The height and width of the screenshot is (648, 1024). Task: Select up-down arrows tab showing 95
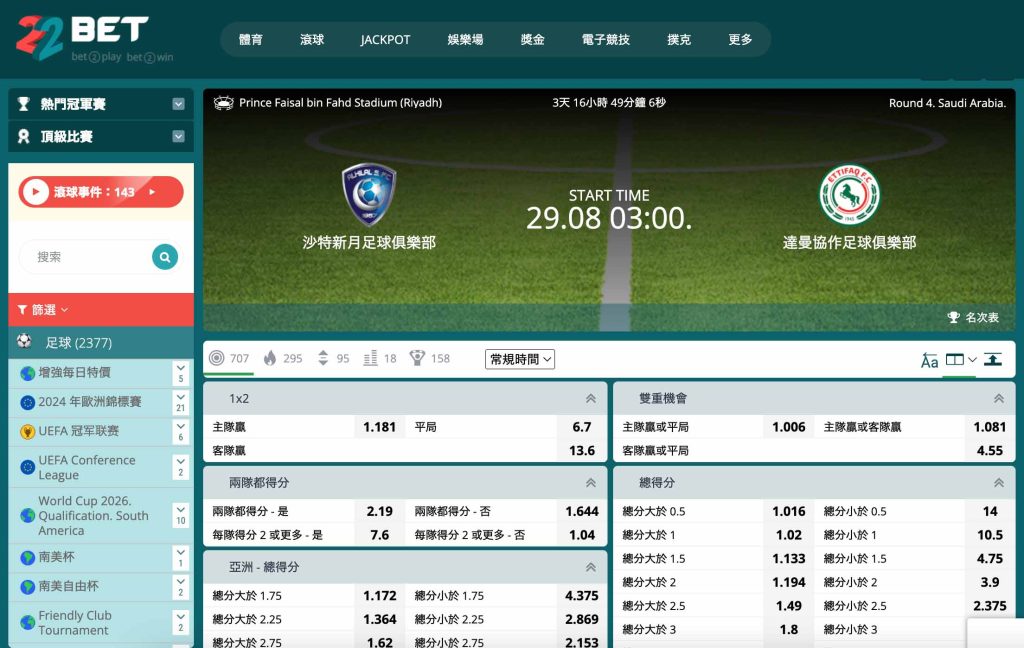pyautogui.click(x=333, y=358)
